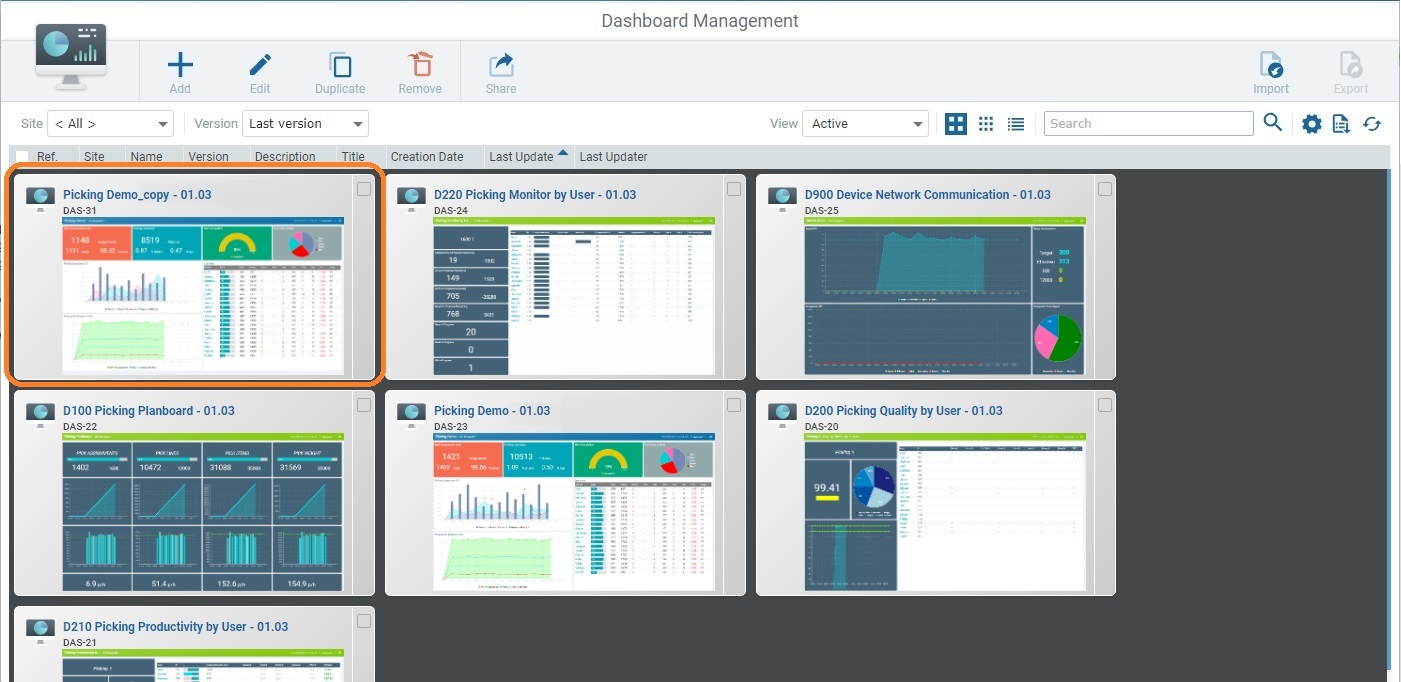Refresh the dashboard list
The width and height of the screenshot is (1401, 682).
point(1372,123)
